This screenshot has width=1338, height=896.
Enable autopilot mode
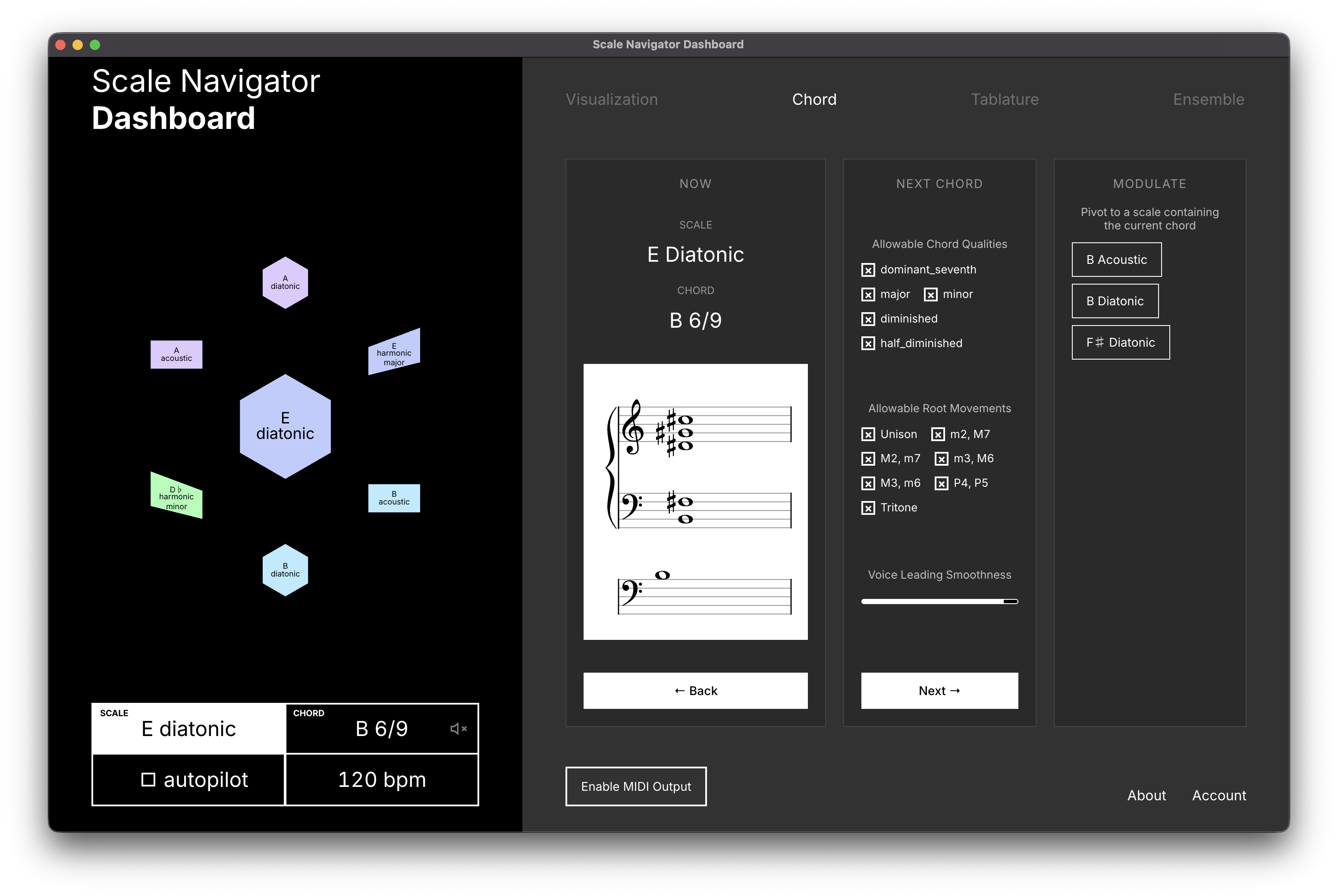click(149, 780)
